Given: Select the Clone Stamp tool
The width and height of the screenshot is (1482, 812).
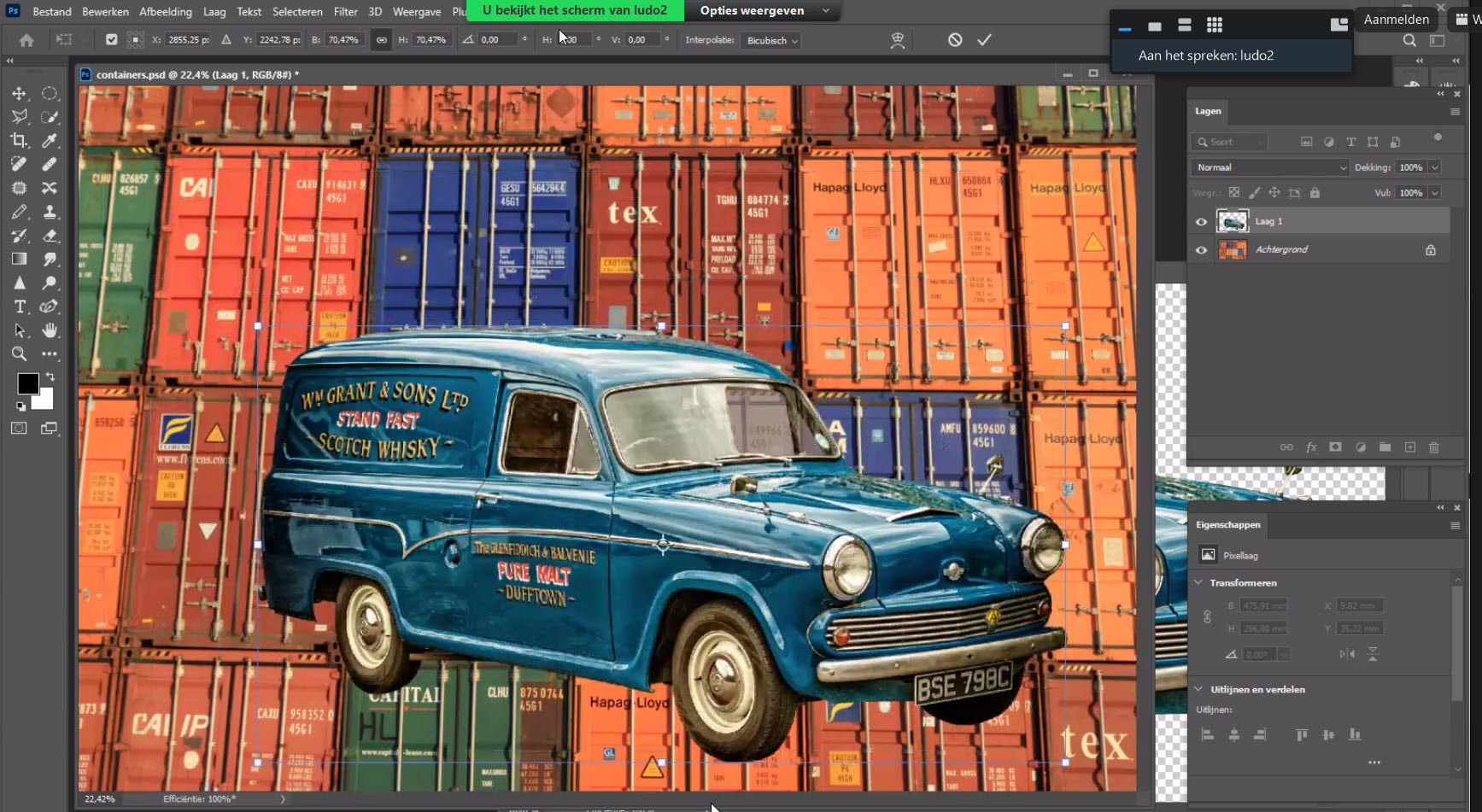Looking at the screenshot, I should 50,212.
